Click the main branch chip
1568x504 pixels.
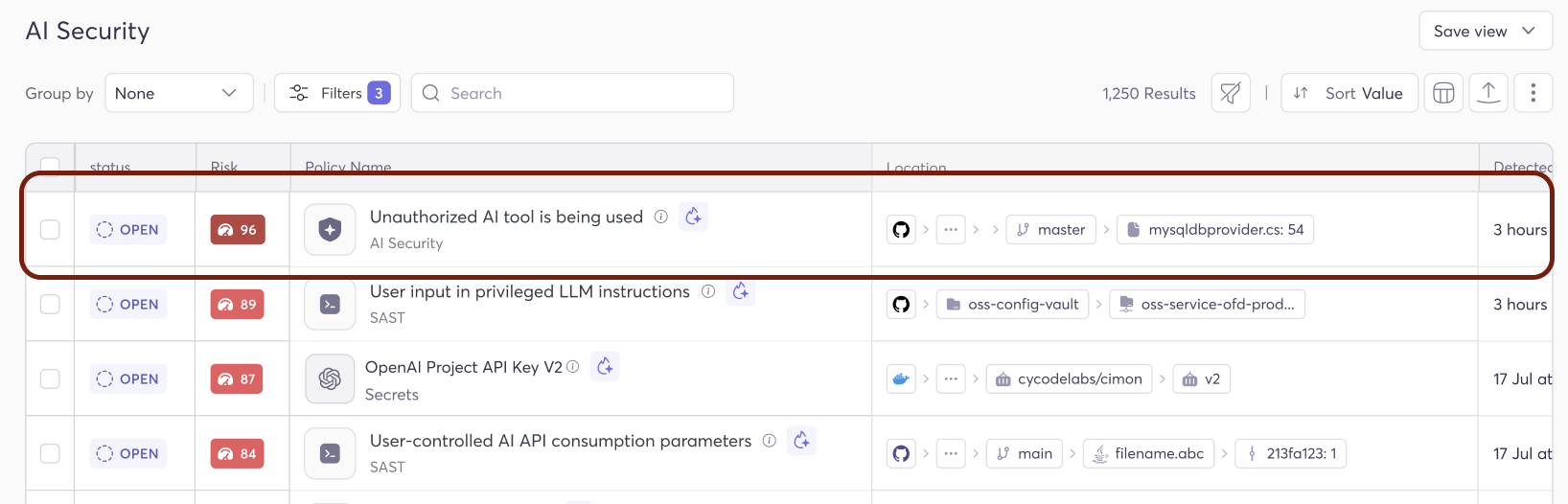[x=1025, y=454]
